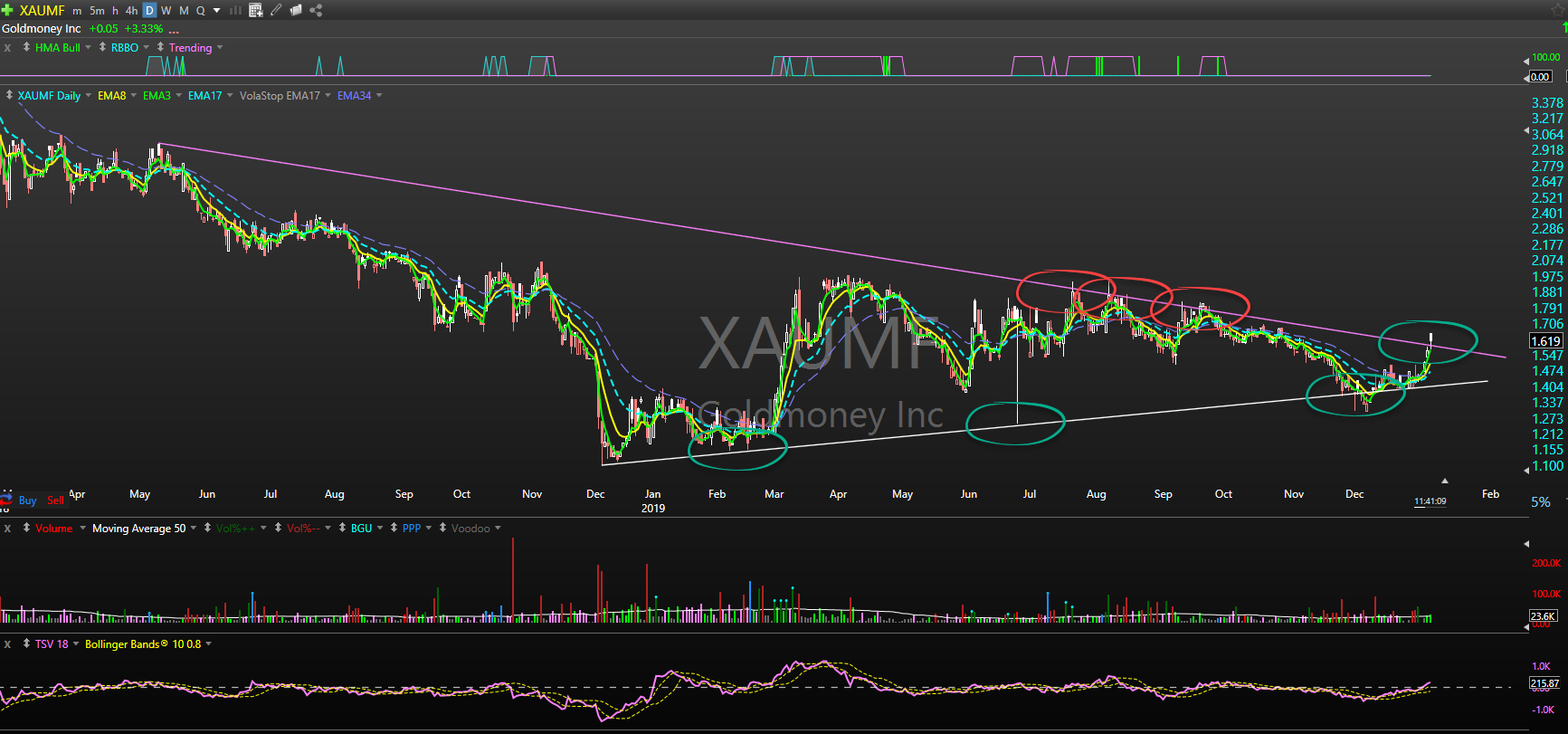
Task: Open the bar chart style icon
Action: point(235,10)
